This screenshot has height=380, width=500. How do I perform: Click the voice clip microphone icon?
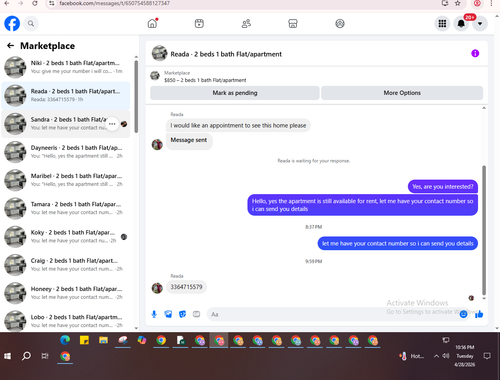pyautogui.click(x=154, y=314)
